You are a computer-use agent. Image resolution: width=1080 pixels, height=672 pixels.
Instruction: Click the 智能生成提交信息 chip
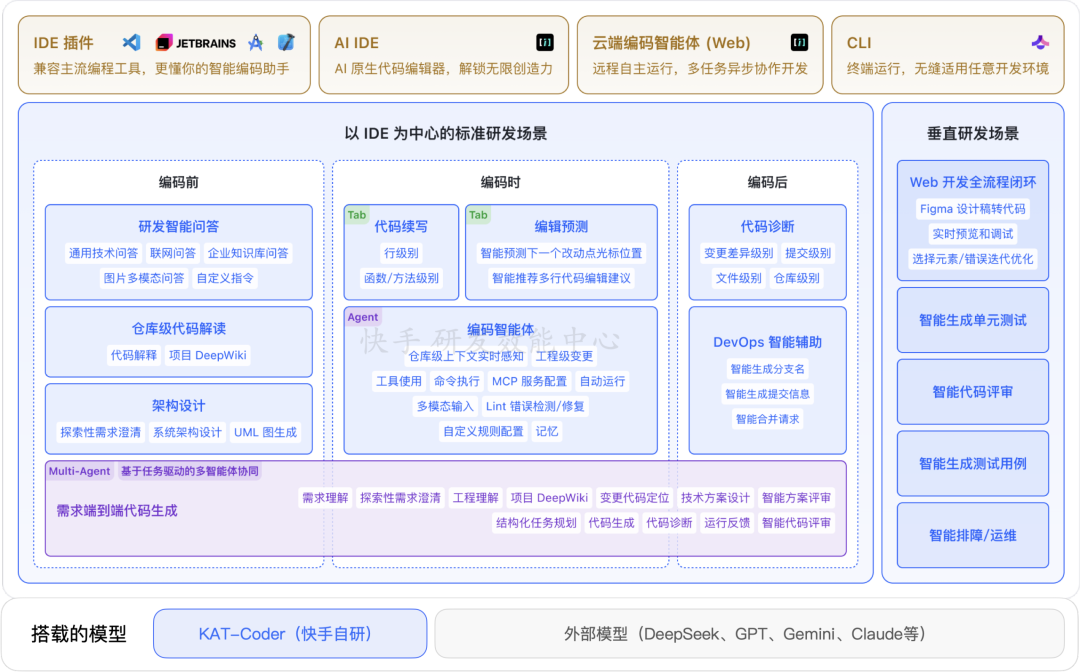(767, 393)
